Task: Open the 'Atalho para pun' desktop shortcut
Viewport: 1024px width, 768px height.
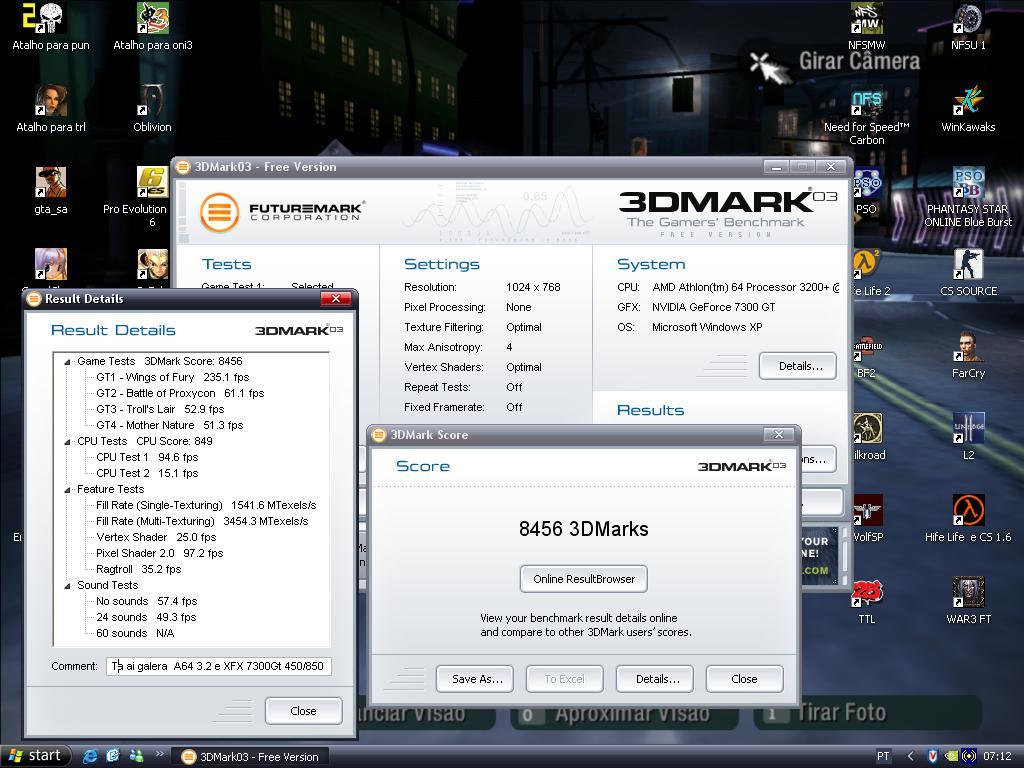Action: (x=51, y=26)
